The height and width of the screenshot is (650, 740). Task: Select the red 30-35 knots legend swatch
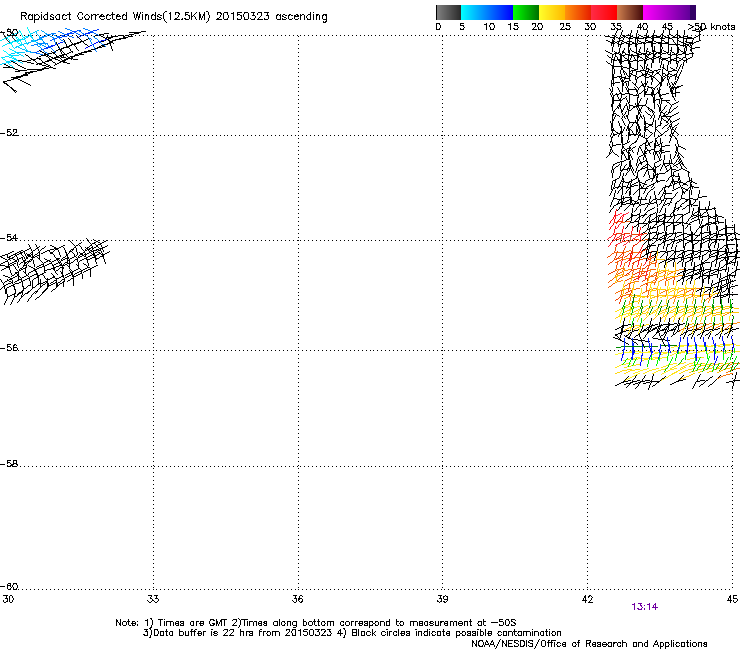(x=604, y=12)
